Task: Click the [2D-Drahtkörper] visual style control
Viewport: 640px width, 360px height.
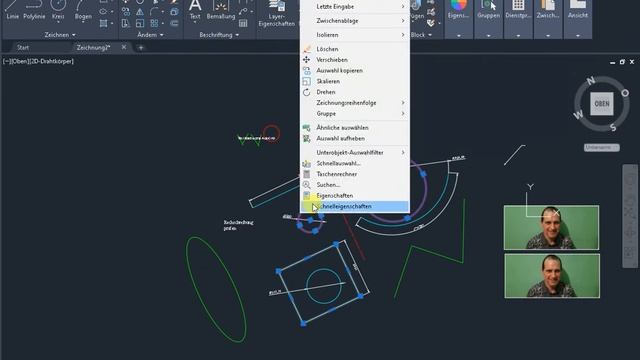Action: coord(51,61)
